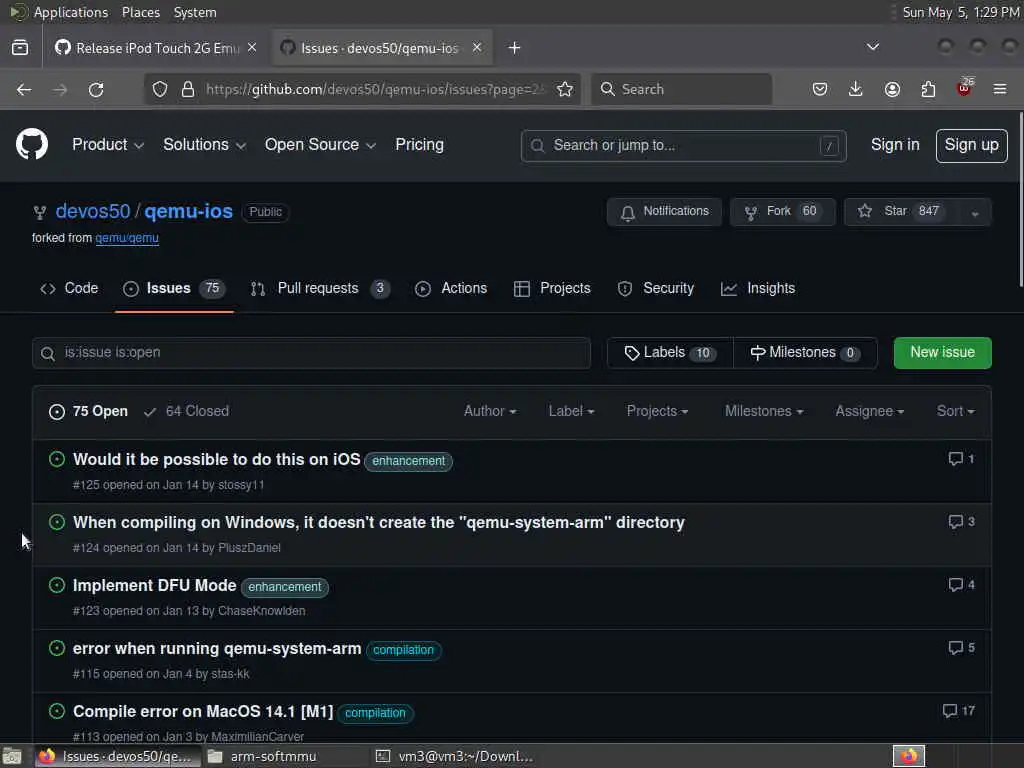Switch to the Pull requests tab
Image resolution: width=1024 pixels, height=768 pixels.
320,289
